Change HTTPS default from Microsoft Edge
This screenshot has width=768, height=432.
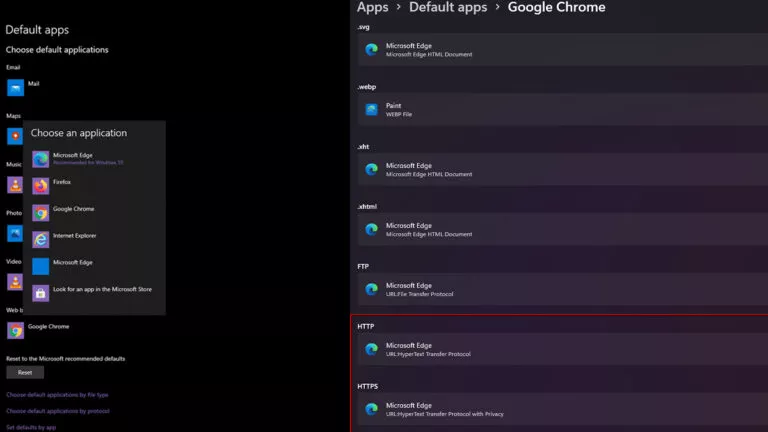(x=563, y=409)
